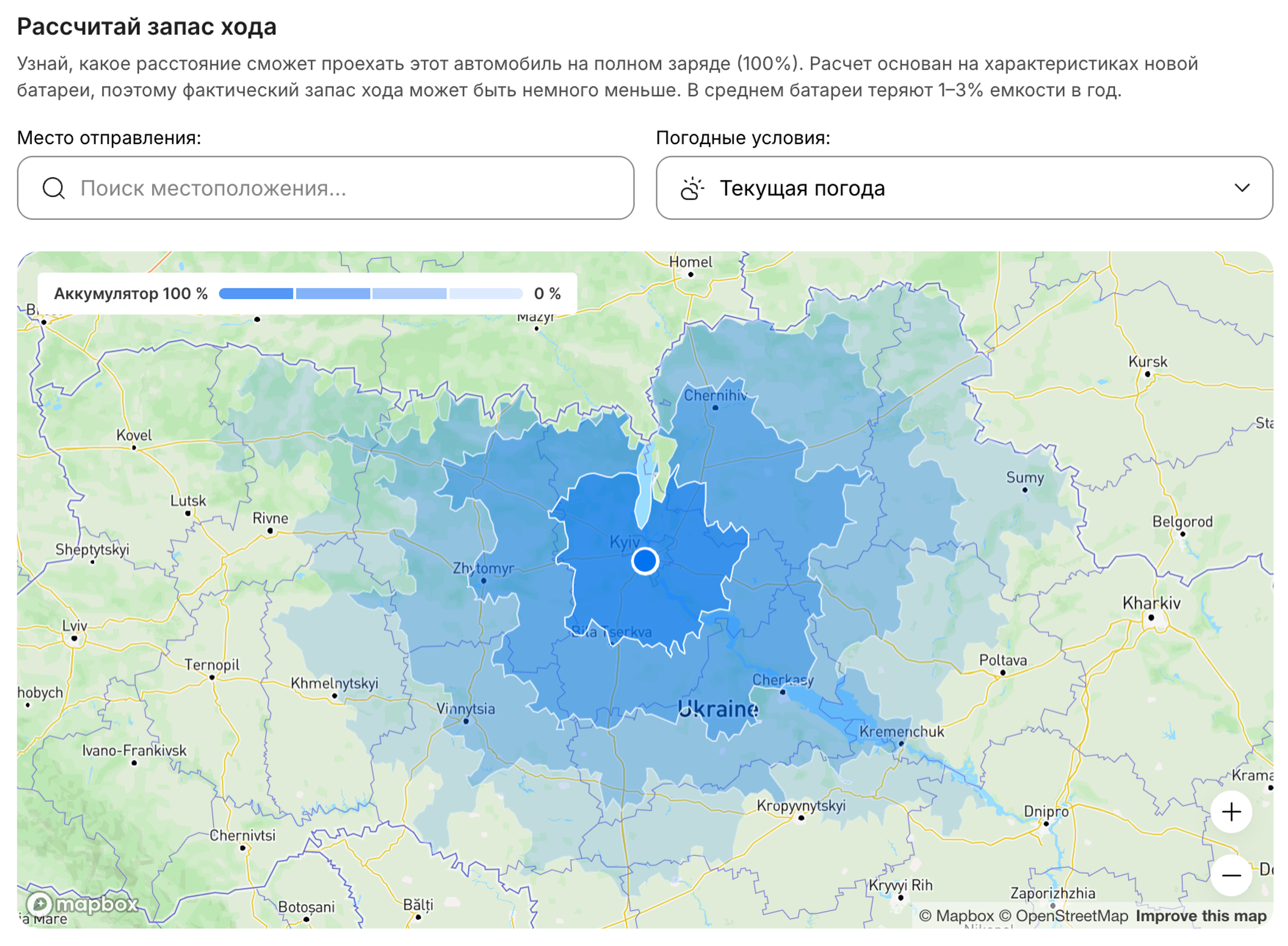The image size is (1288, 946).
Task: Click the Kovel city label
Action: (x=134, y=435)
